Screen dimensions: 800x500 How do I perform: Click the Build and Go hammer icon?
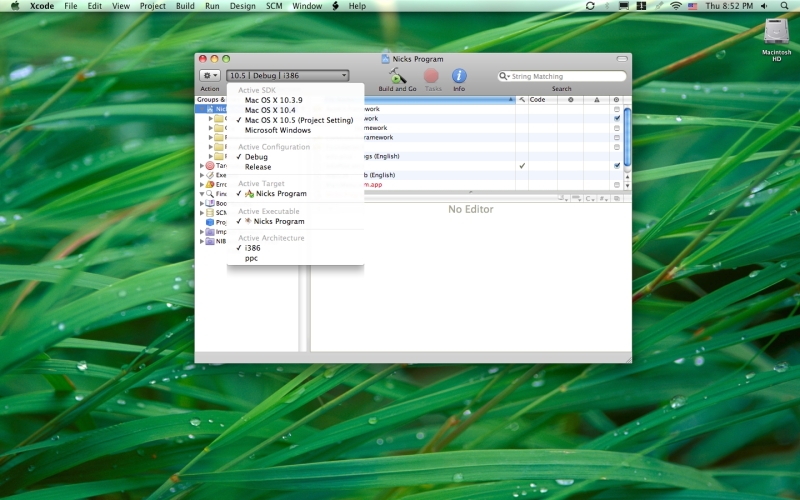397,76
